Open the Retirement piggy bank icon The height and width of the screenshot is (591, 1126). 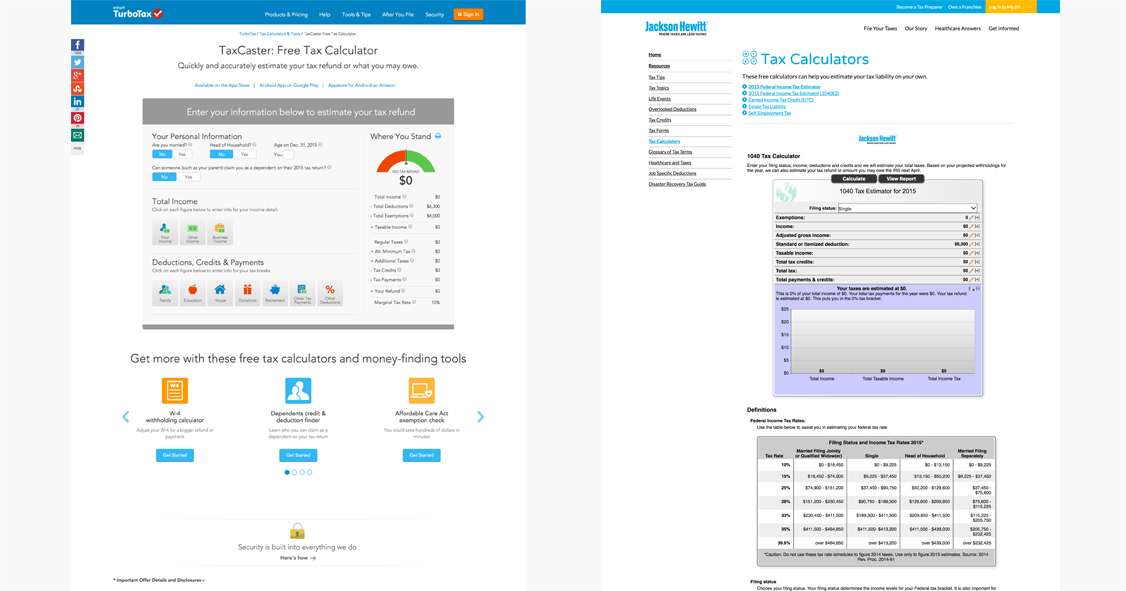pyautogui.click(x=274, y=292)
